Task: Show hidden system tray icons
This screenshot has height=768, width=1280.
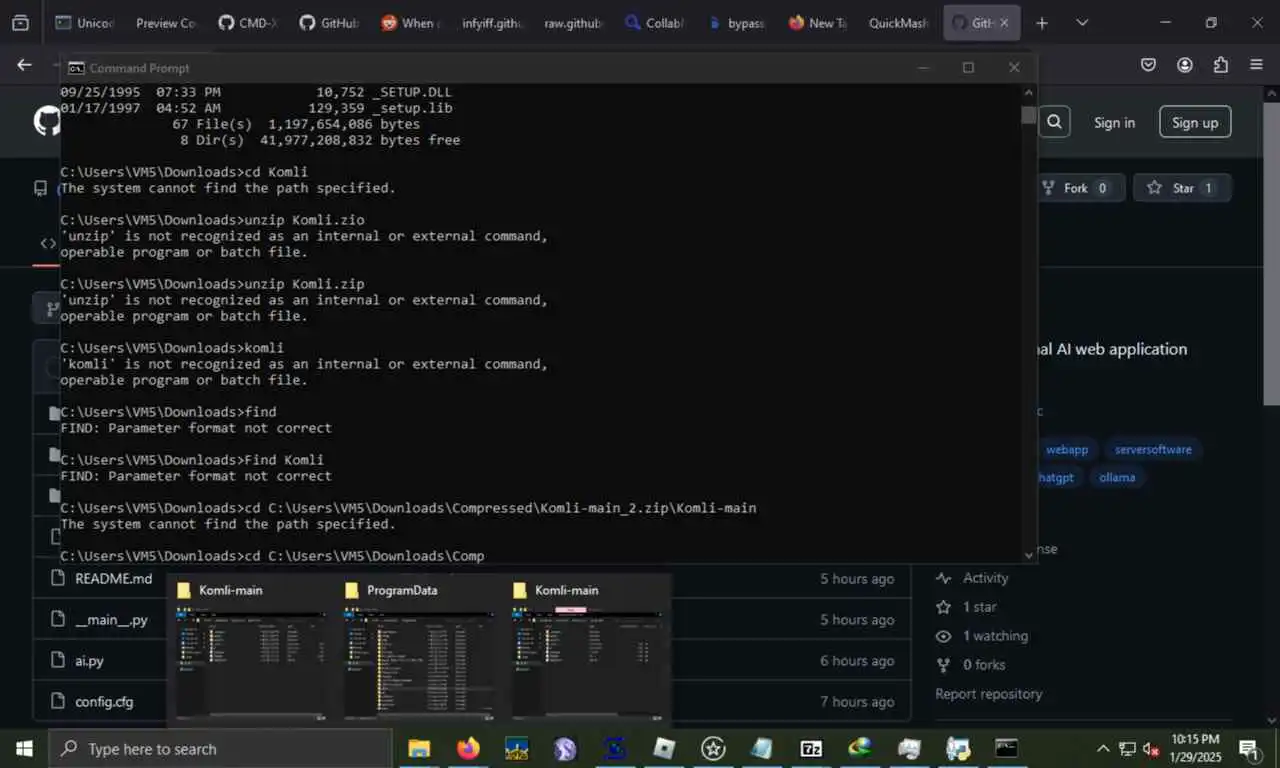Action: coord(1103,748)
